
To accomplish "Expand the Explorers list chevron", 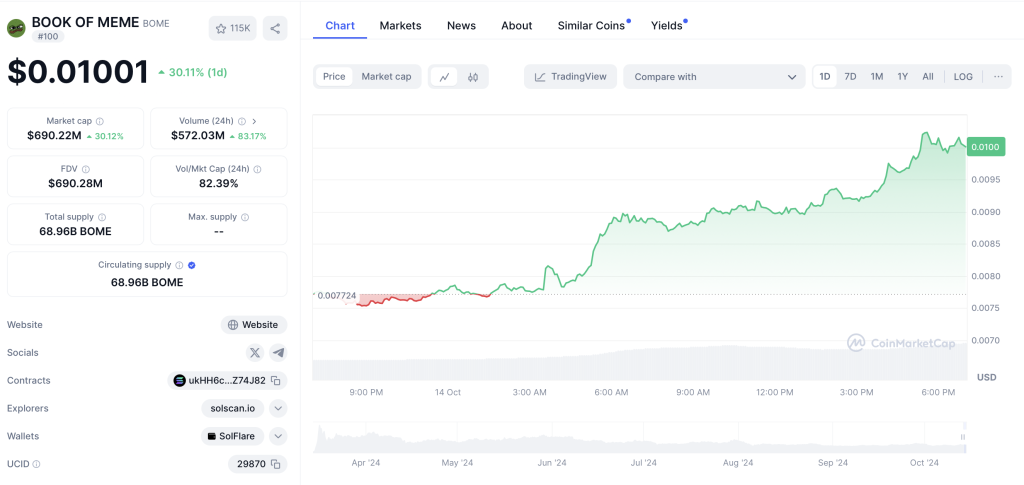I will 278,409.
